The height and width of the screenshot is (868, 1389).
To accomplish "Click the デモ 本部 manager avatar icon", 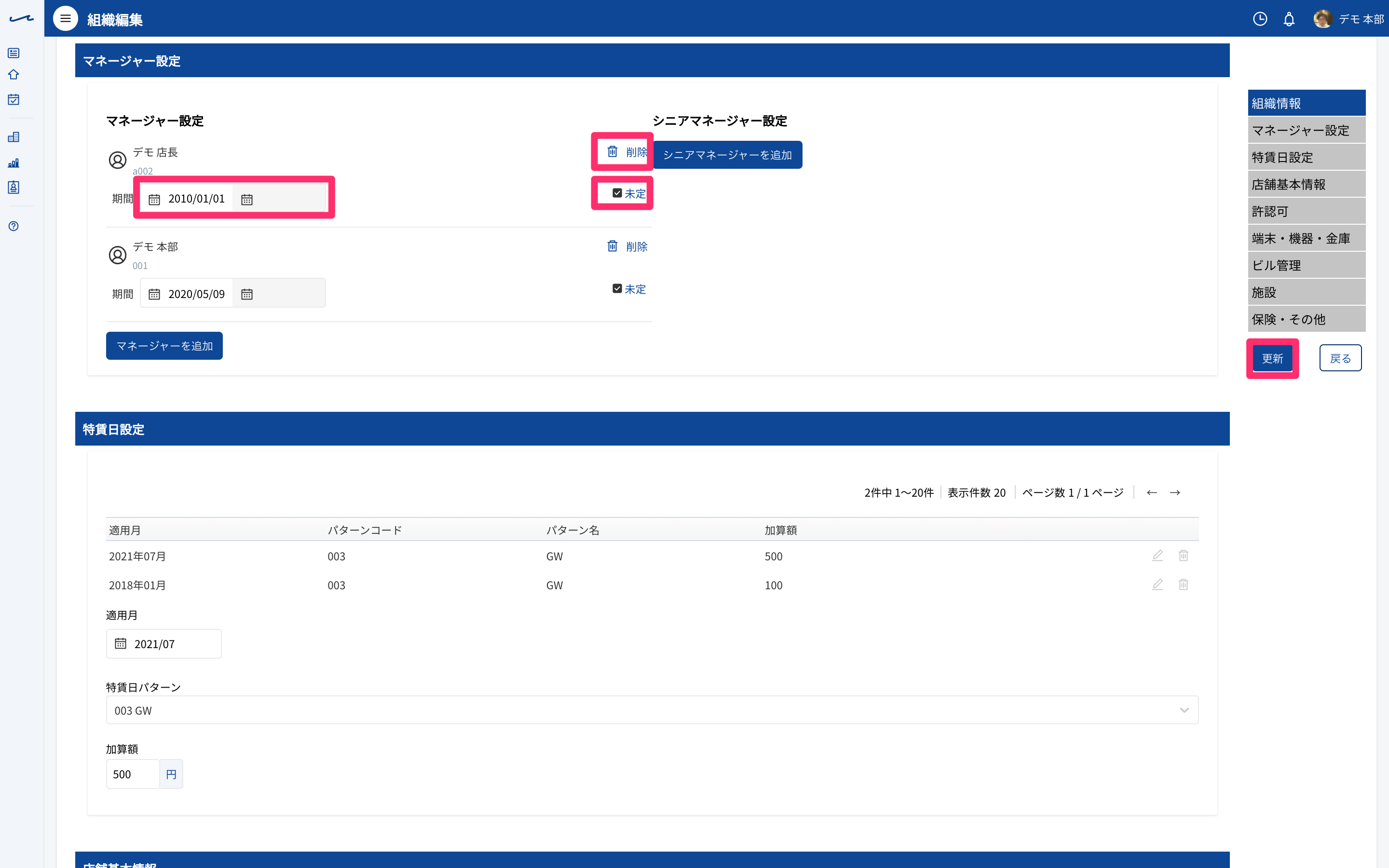I will coord(118,254).
